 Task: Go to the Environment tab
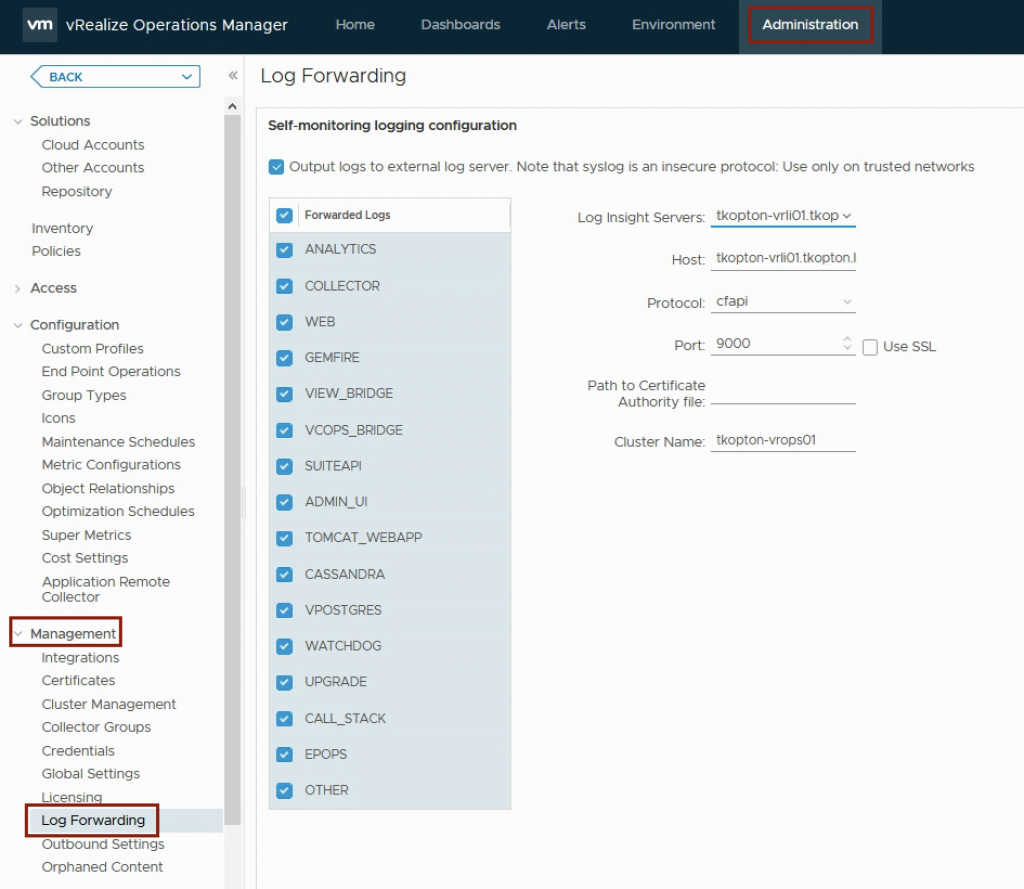(673, 25)
